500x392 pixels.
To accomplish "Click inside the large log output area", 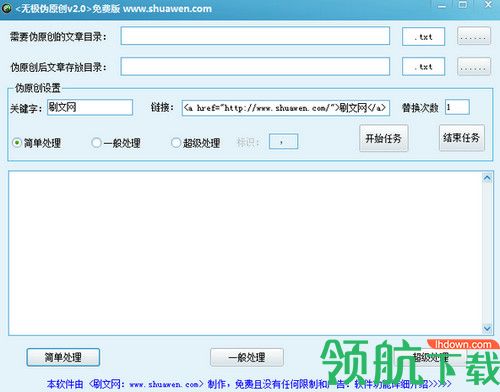I will pyautogui.click(x=245, y=253).
